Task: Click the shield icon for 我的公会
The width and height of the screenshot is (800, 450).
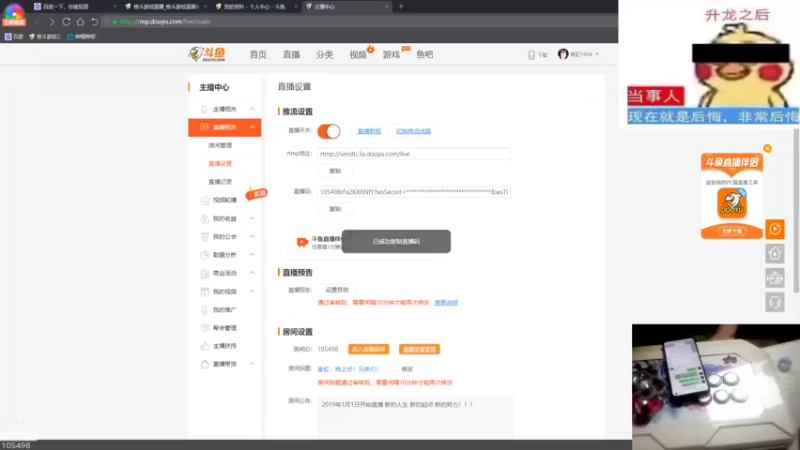Action: 205,237
